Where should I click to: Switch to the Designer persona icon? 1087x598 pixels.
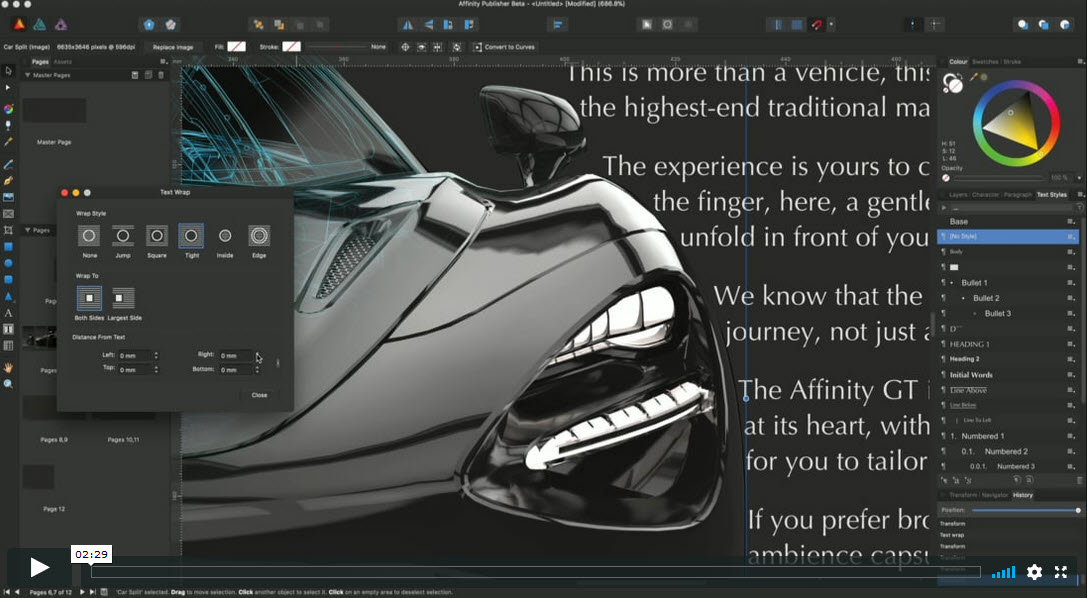tap(40, 24)
